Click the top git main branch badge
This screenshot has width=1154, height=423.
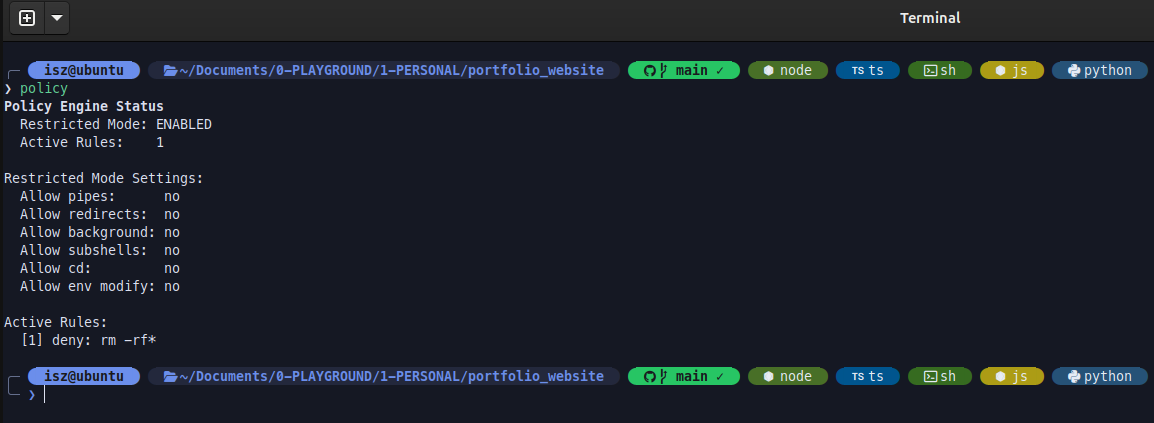[684, 70]
